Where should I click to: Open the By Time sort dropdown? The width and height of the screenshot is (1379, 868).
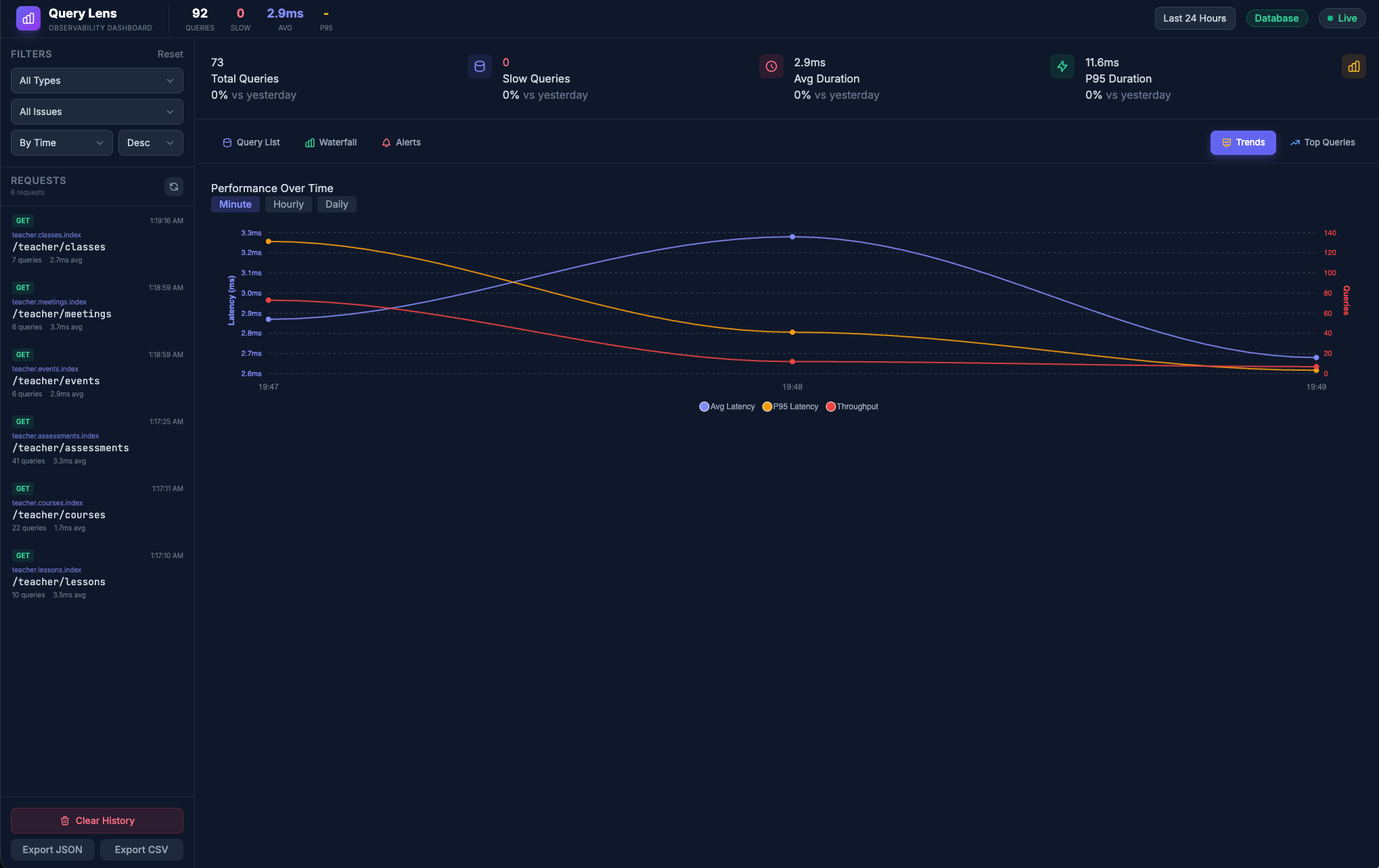(x=61, y=143)
